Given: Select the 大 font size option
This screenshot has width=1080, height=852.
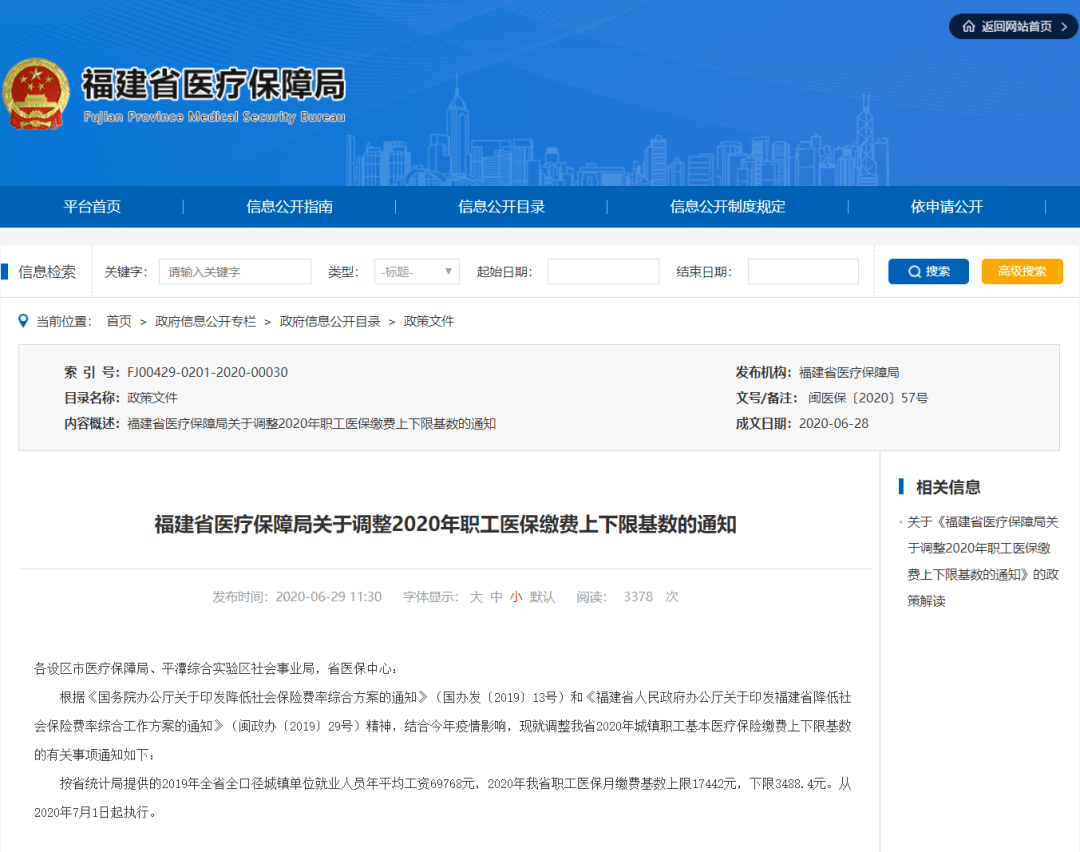Looking at the screenshot, I should (x=476, y=597).
